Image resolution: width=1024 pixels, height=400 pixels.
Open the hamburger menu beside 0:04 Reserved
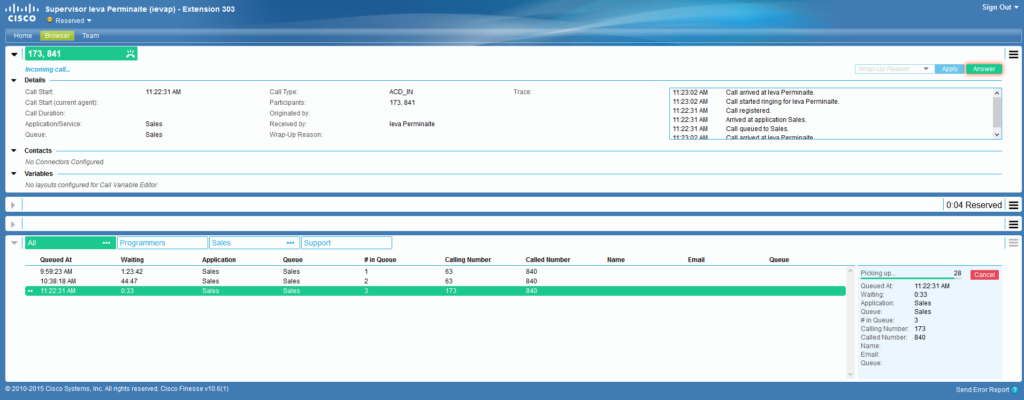tap(1013, 205)
